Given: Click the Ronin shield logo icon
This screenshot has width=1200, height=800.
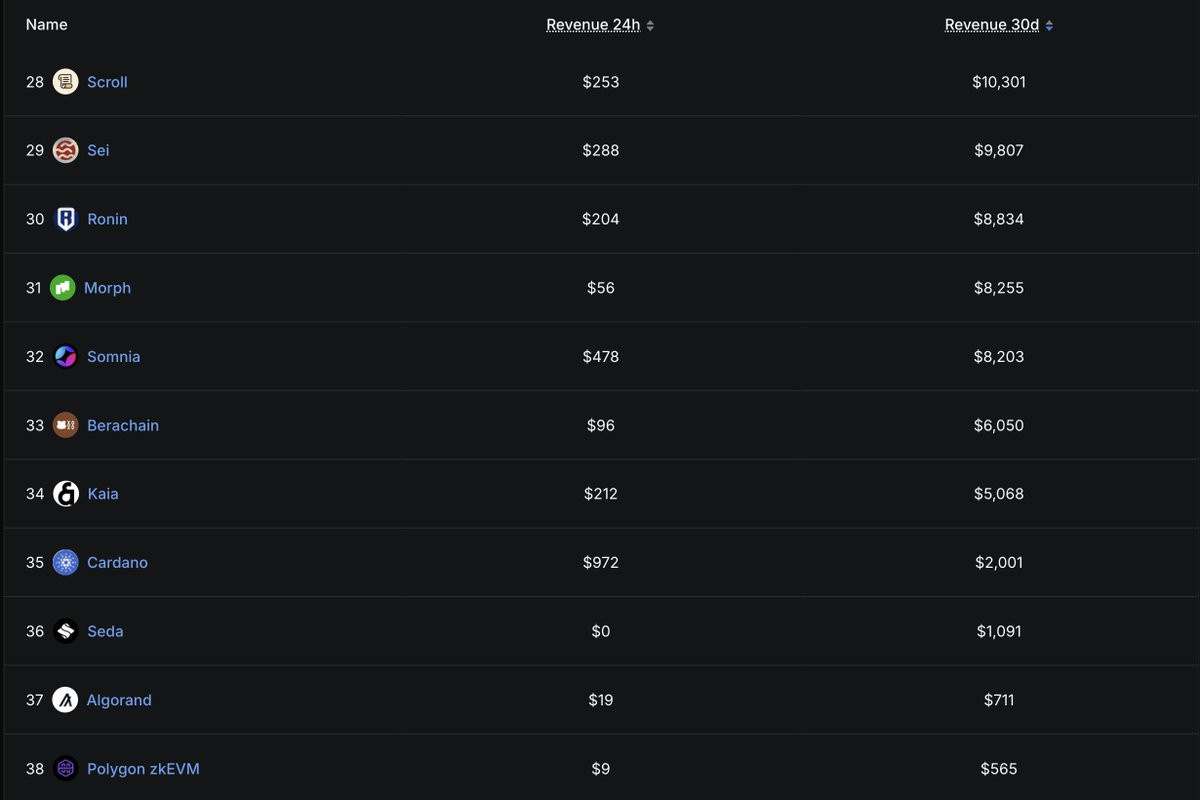Looking at the screenshot, I should click(x=66, y=219).
